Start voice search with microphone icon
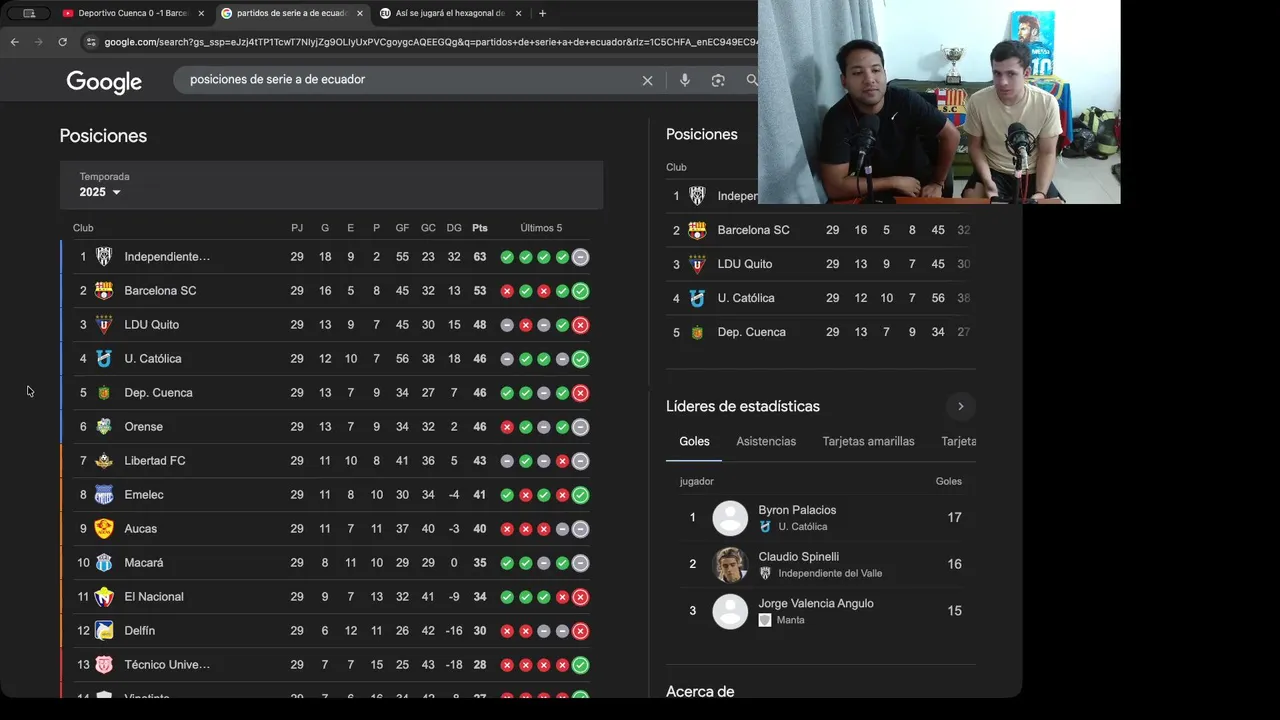The image size is (1280, 720). pyautogui.click(x=685, y=80)
